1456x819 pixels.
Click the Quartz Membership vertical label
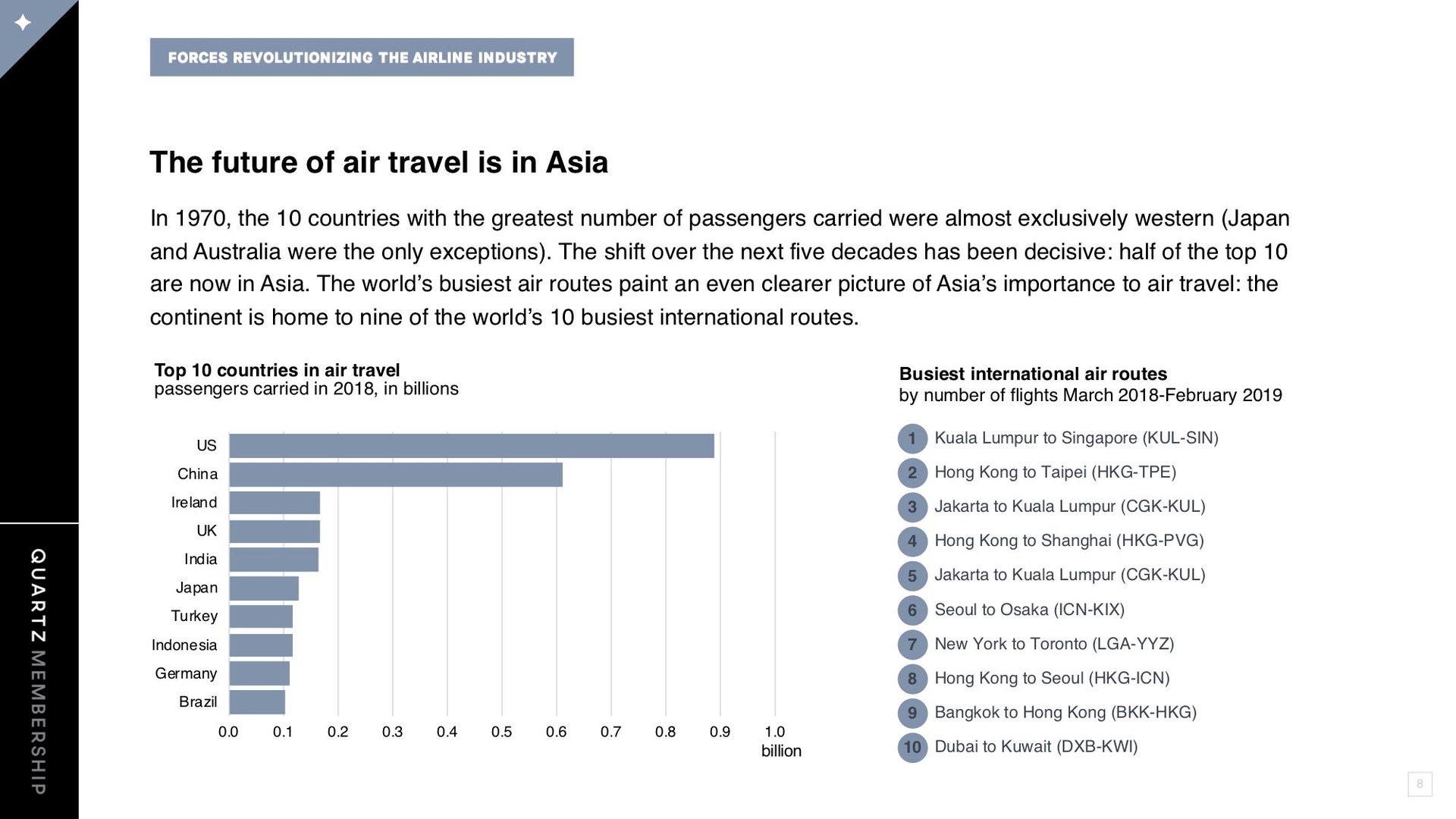pos(38,671)
